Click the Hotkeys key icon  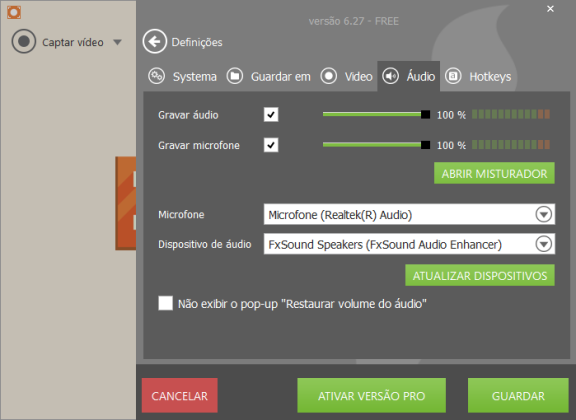click(x=453, y=76)
